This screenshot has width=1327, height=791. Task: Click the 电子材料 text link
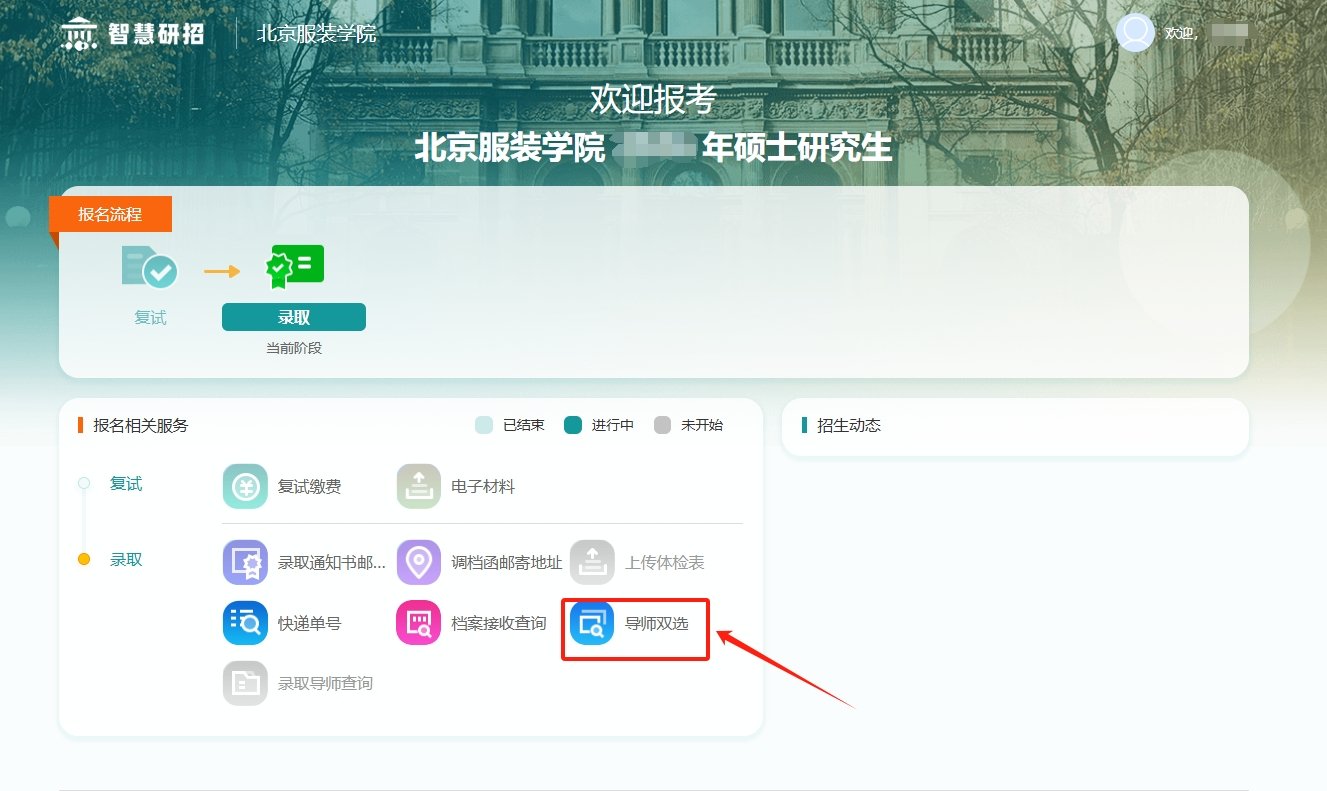483,487
